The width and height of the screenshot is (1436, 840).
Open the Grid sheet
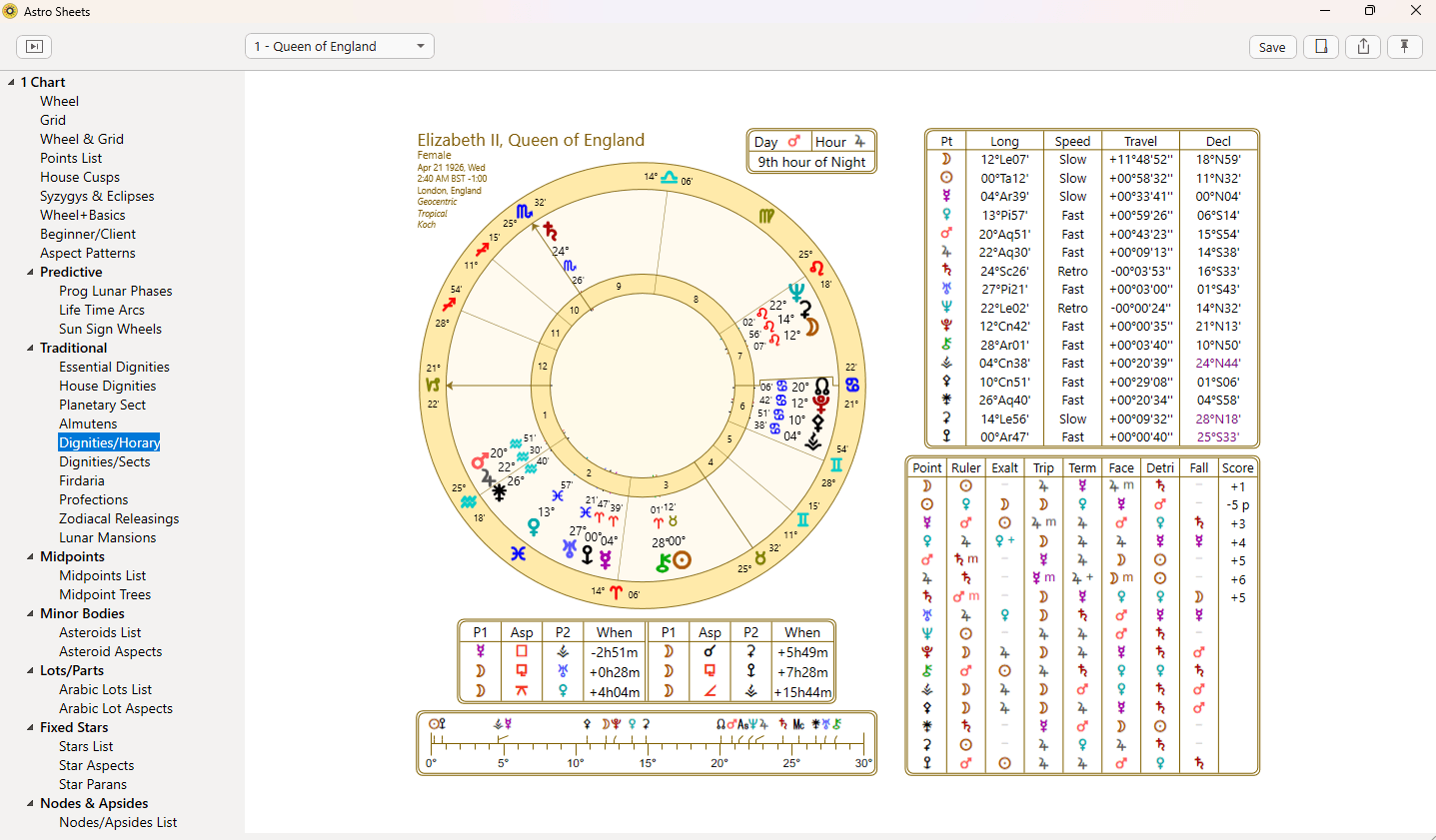coord(53,120)
